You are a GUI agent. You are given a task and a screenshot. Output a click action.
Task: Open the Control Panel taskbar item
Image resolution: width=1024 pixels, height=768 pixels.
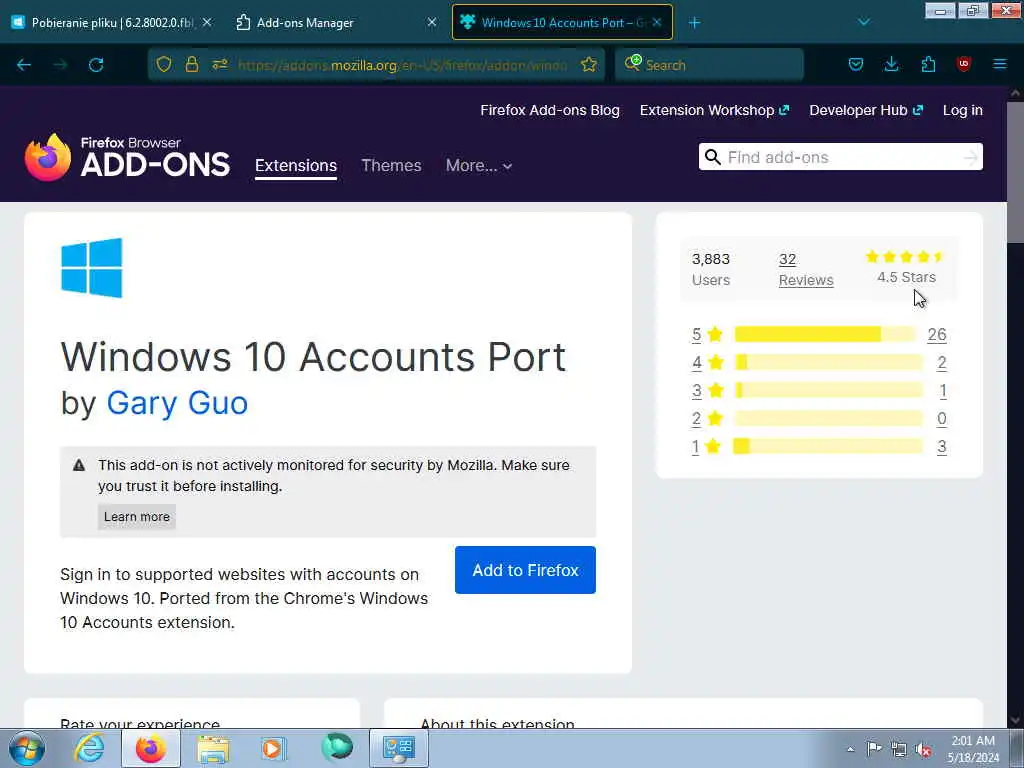click(399, 748)
